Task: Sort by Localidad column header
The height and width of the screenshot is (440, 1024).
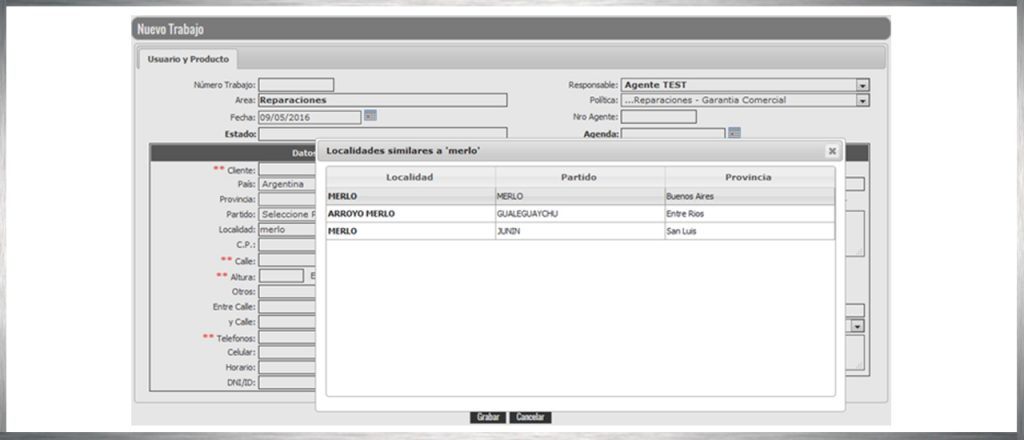Action: pyautogui.click(x=410, y=177)
